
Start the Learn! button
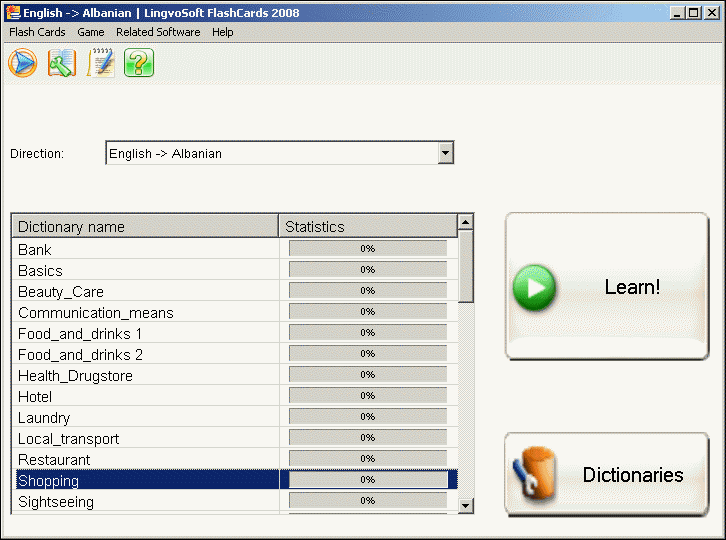point(607,287)
